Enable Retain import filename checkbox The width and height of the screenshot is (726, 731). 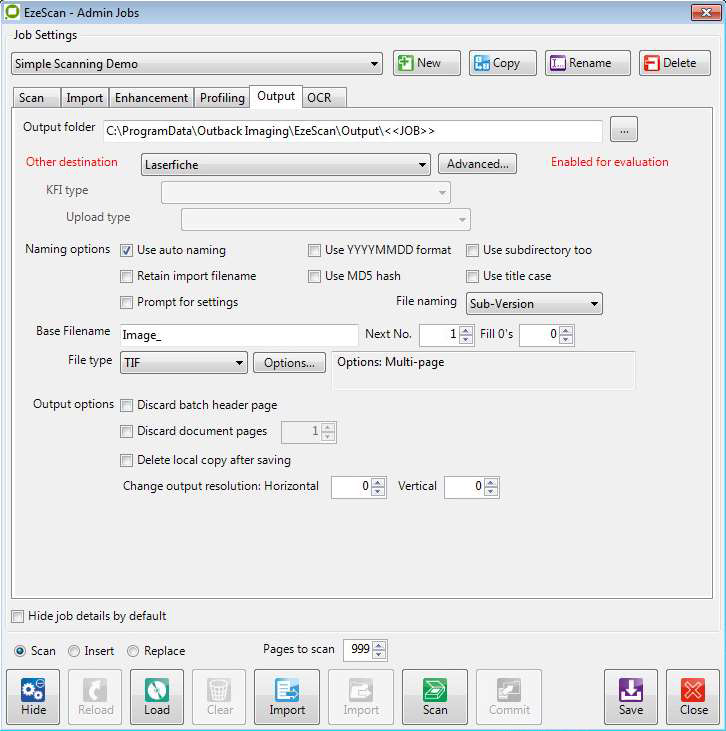pyautogui.click(x=127, y=276)
